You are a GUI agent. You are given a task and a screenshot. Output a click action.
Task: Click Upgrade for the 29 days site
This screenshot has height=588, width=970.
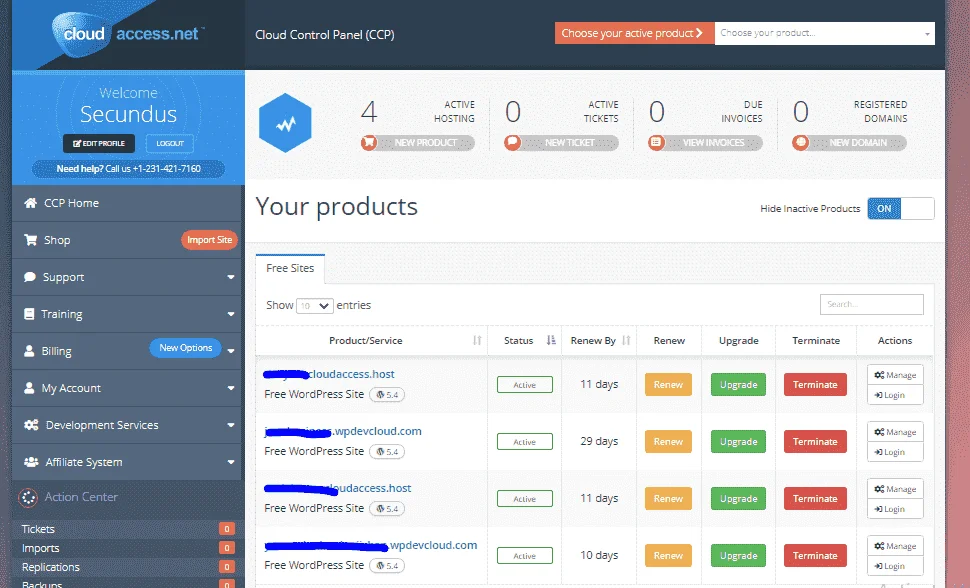[x=739, y=441]
